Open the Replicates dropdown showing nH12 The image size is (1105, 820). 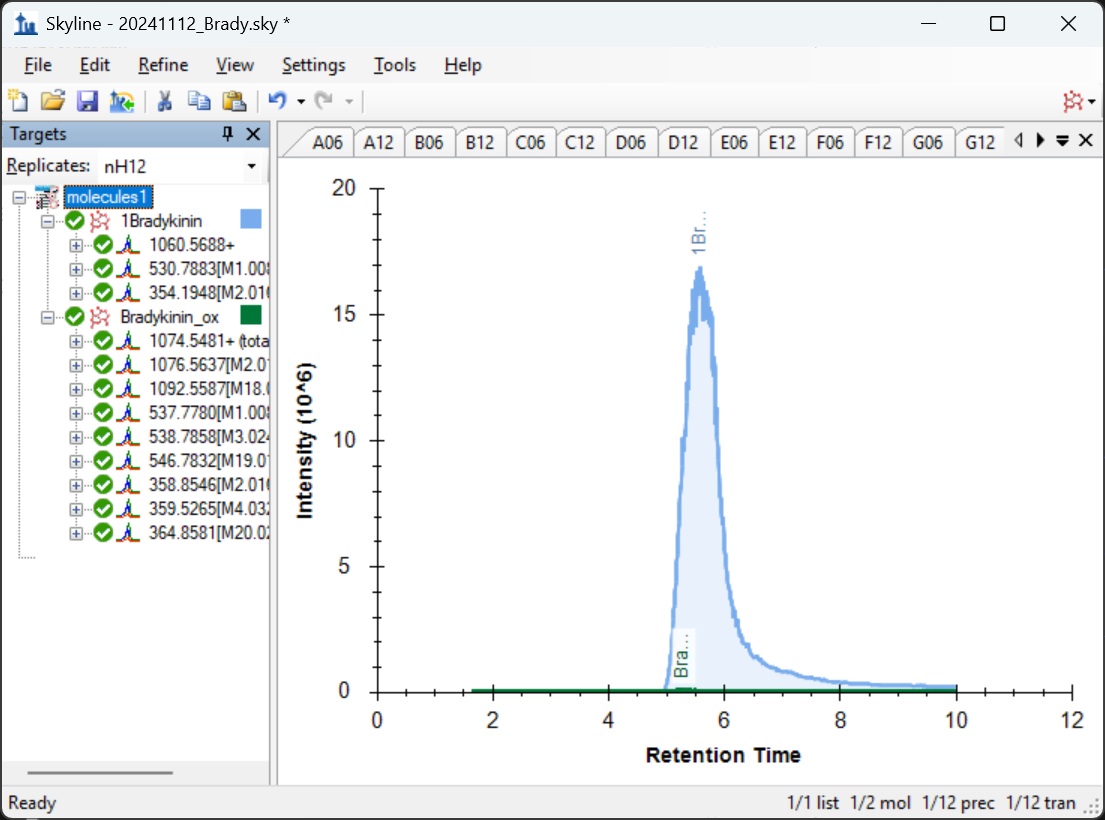click(x=251, y=166)
